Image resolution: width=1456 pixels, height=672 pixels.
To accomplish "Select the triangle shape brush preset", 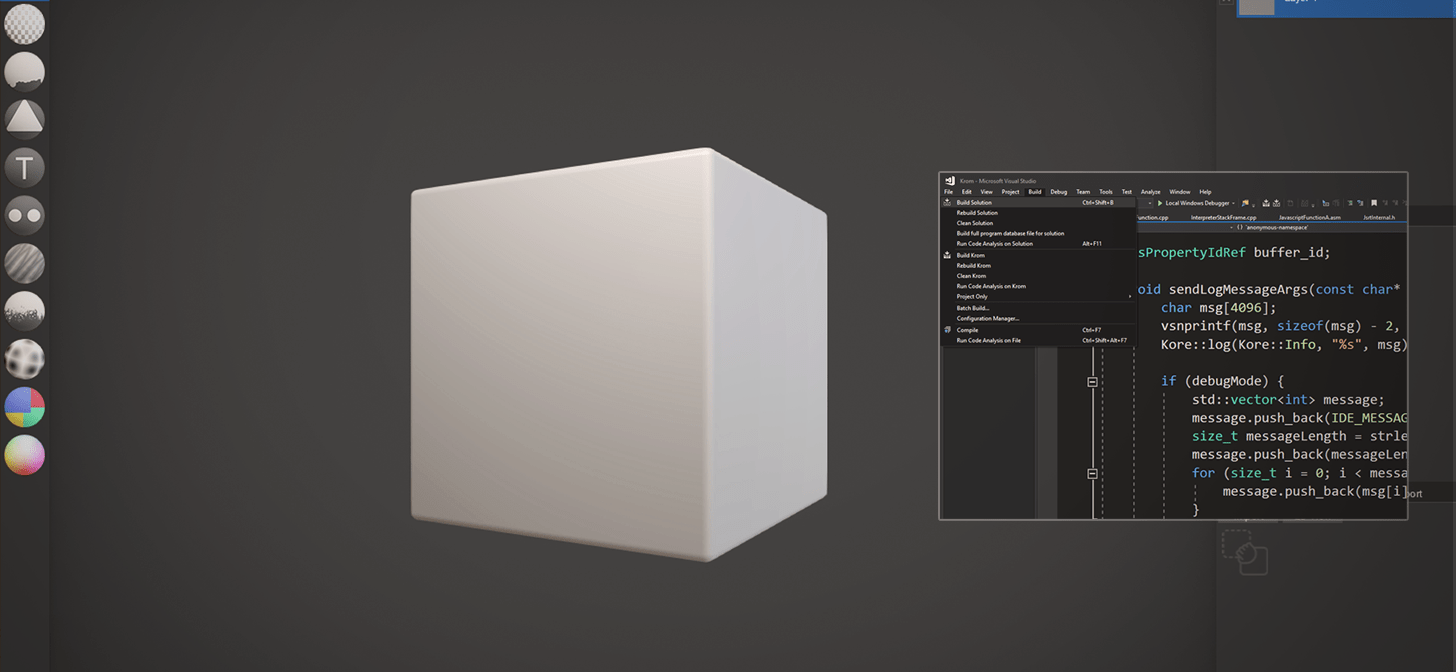I will pyautogui.click(x=24, y=118).
